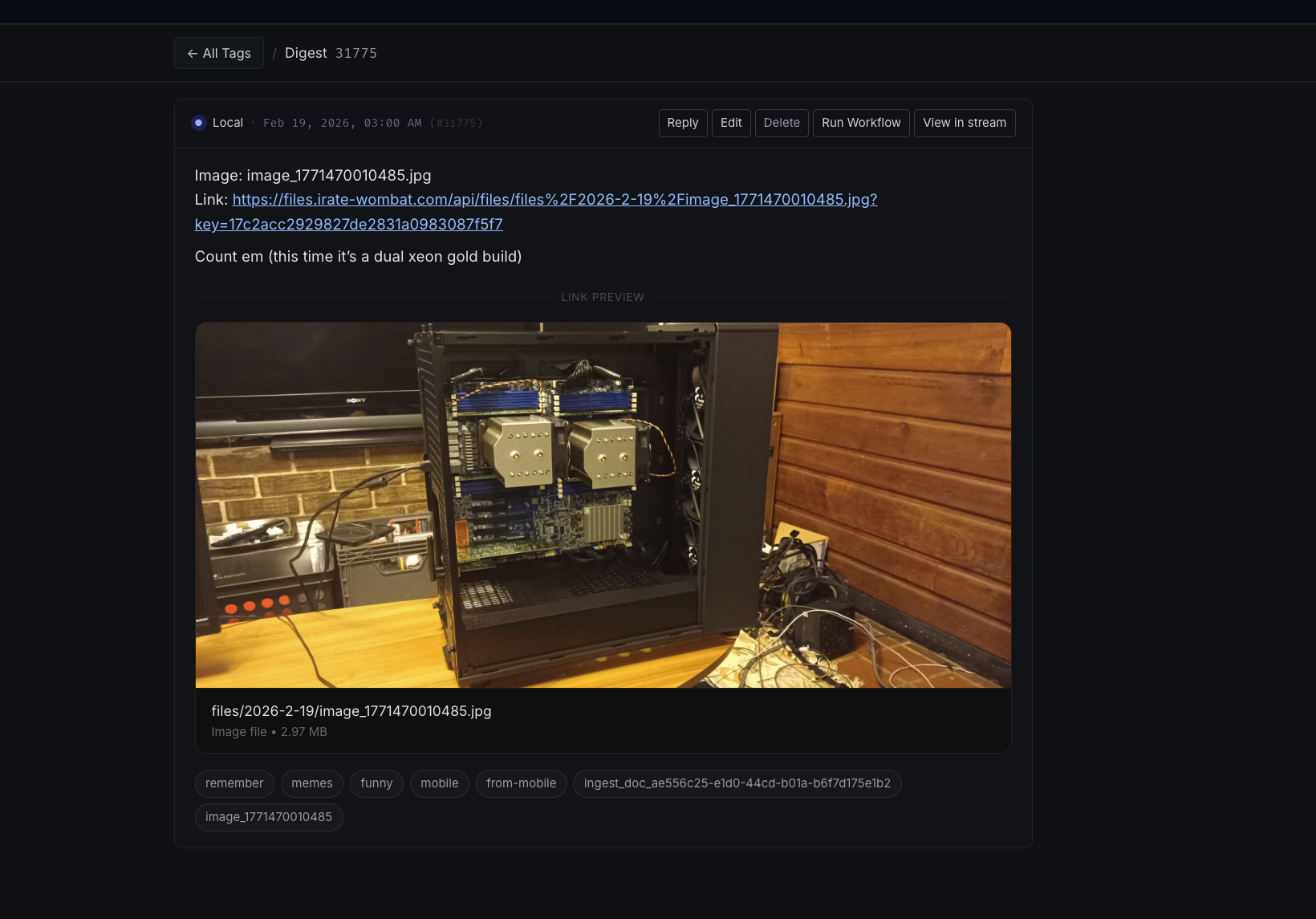Open the from-mobile tag
Viewport: 1316px width, 919px height.
[521, 783]
